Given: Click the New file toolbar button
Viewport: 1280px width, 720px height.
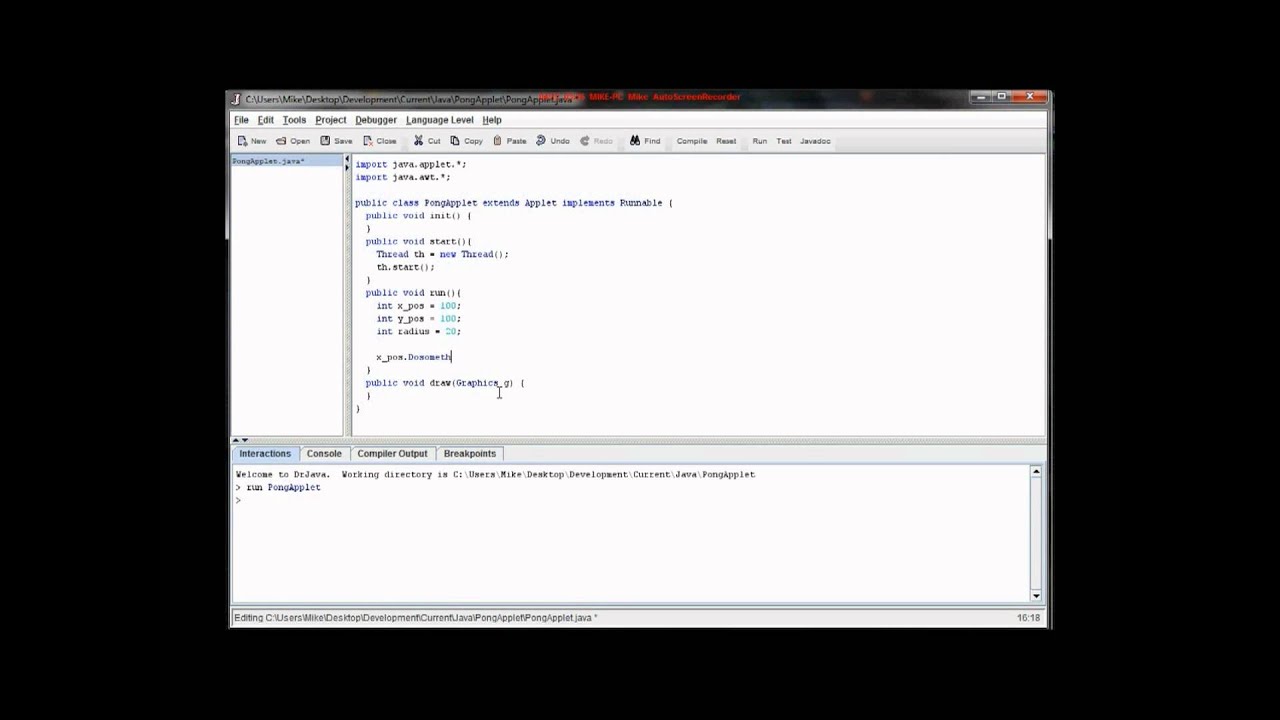Looking at the screenshot, I should pos(252,141).
